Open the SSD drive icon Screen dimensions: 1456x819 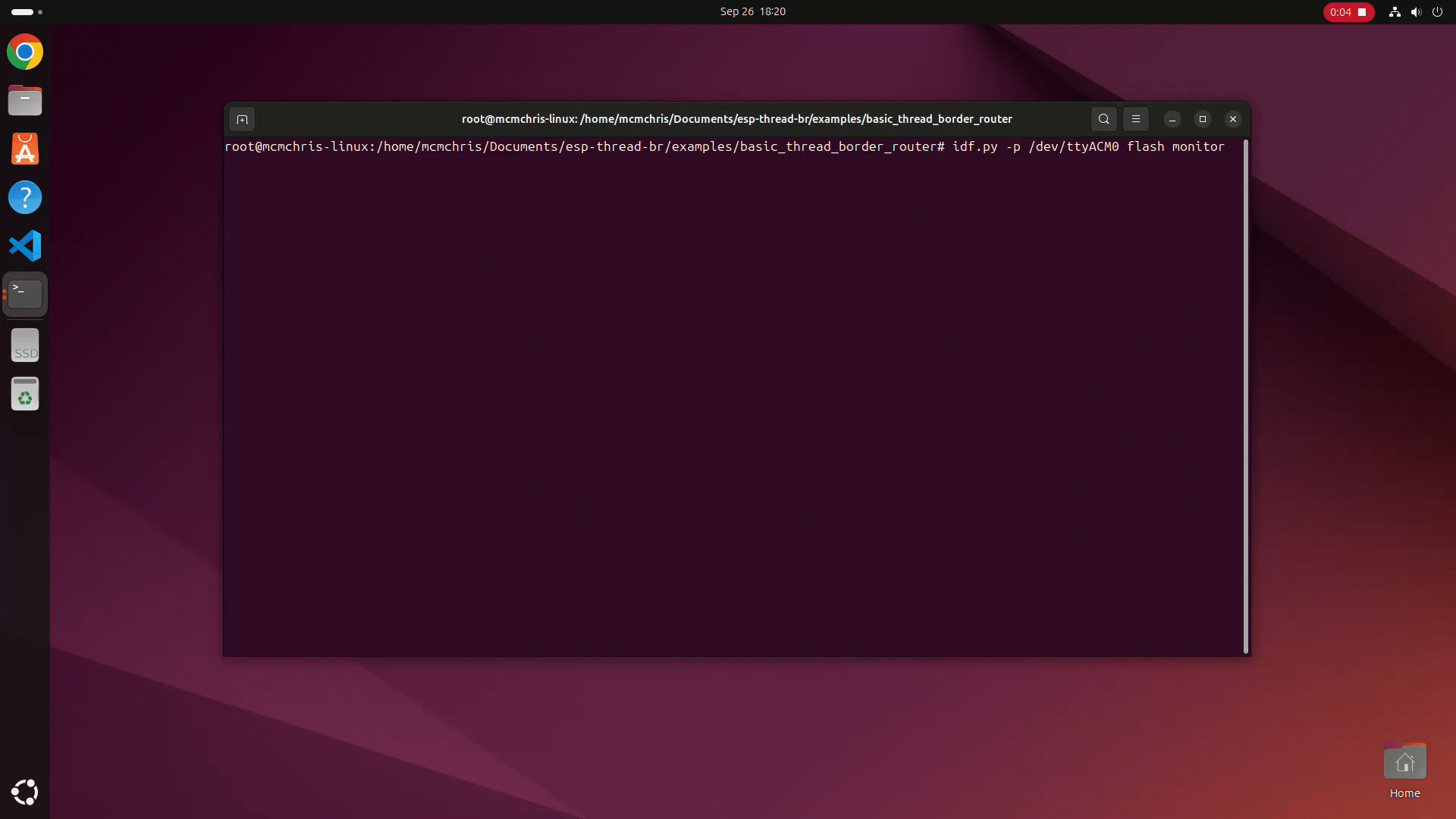25,346
